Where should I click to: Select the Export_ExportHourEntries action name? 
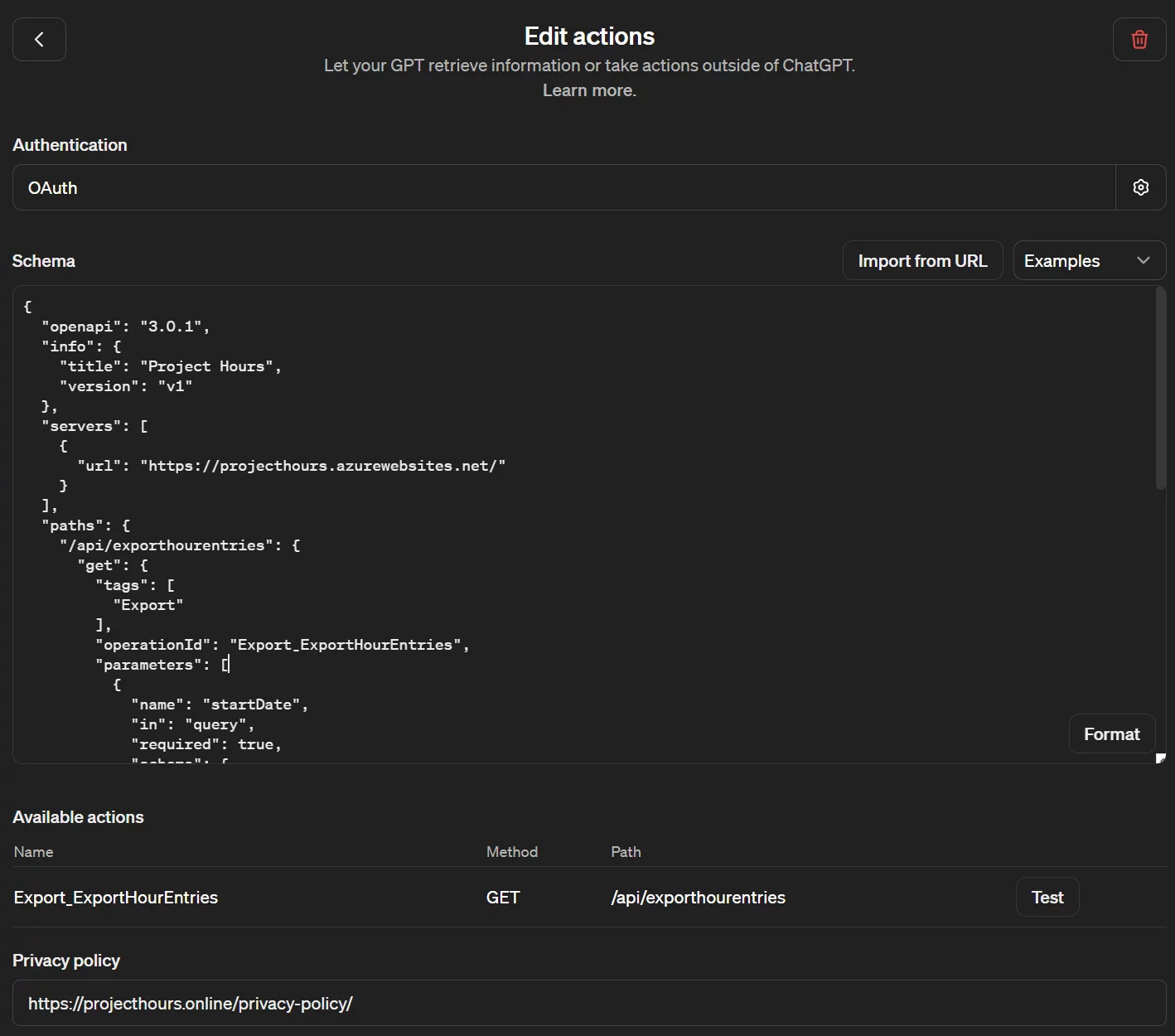[x=116, y=898]
